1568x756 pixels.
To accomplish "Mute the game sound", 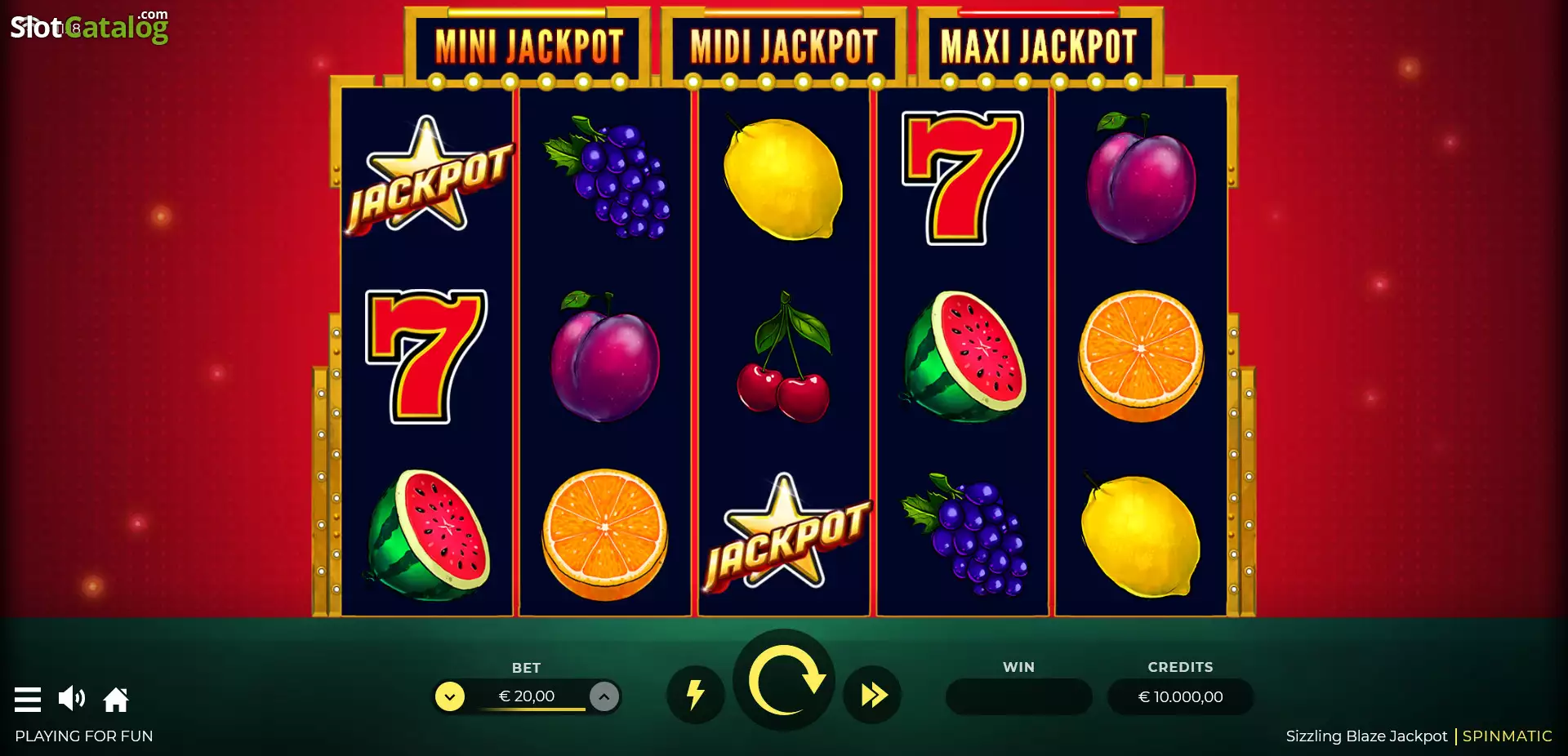I will coord(72,698).
